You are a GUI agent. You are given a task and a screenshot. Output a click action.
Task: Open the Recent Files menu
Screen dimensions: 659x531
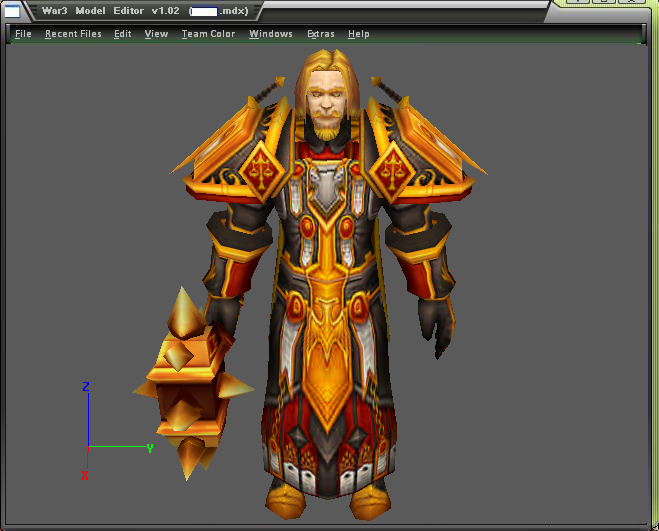pos(73,34)
